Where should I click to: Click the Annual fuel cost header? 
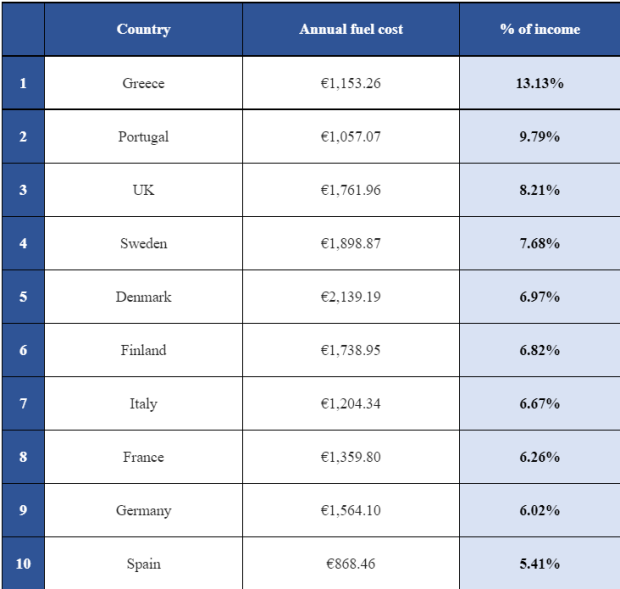tap(351, 29)
